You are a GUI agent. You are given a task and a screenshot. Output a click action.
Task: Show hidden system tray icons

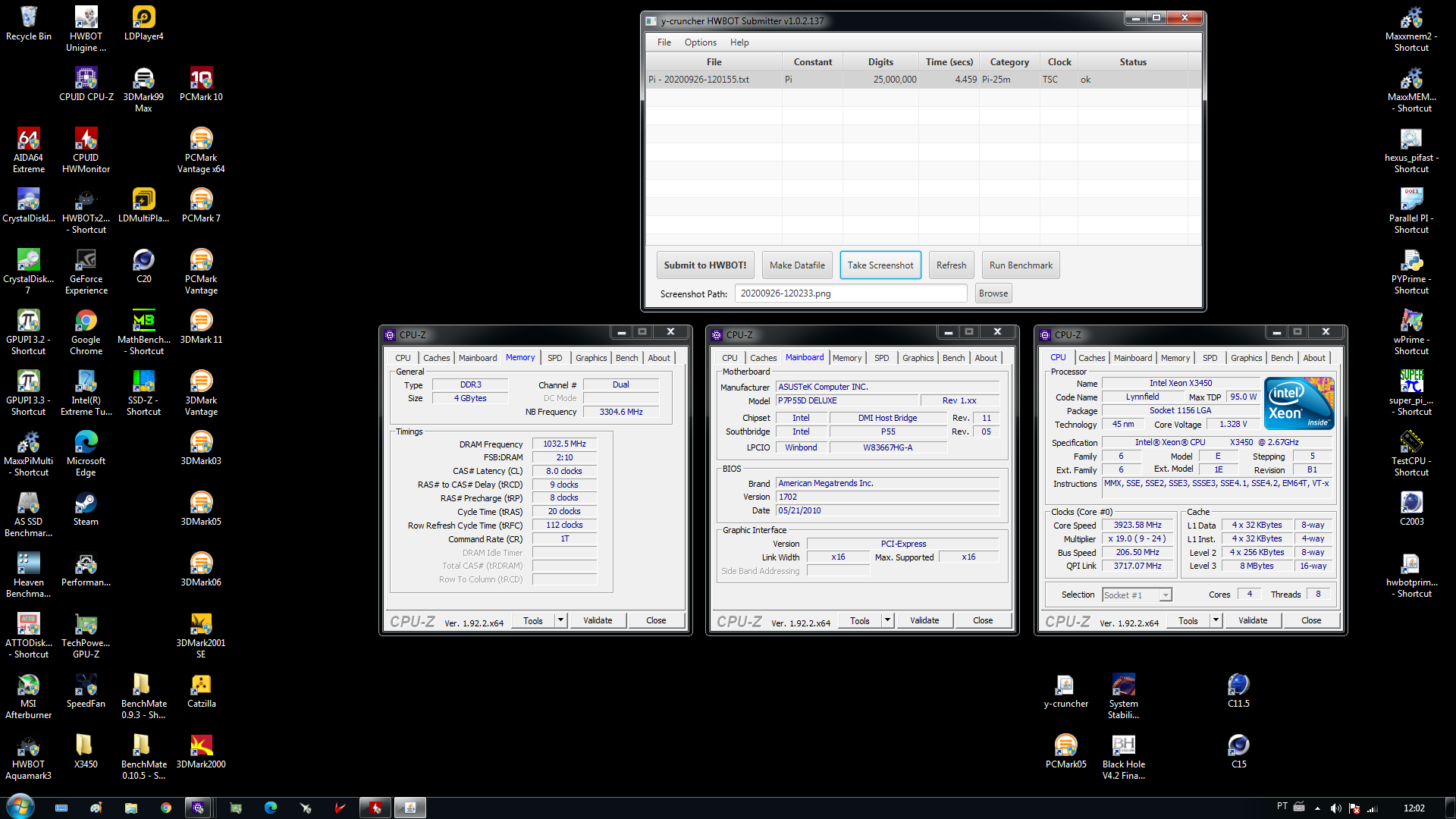click(1317, 808)
